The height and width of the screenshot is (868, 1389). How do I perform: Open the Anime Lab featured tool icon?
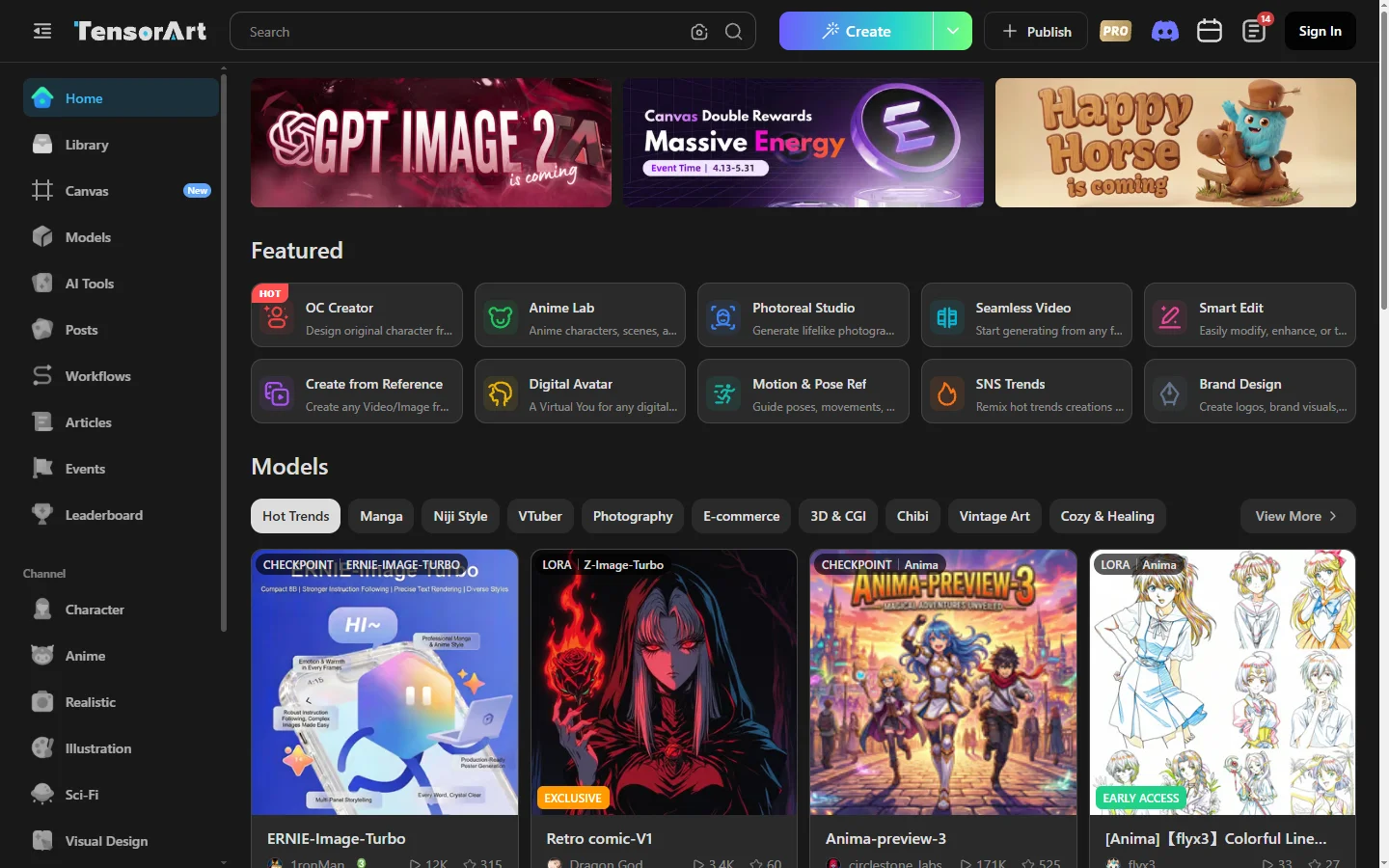coord(501,316)
